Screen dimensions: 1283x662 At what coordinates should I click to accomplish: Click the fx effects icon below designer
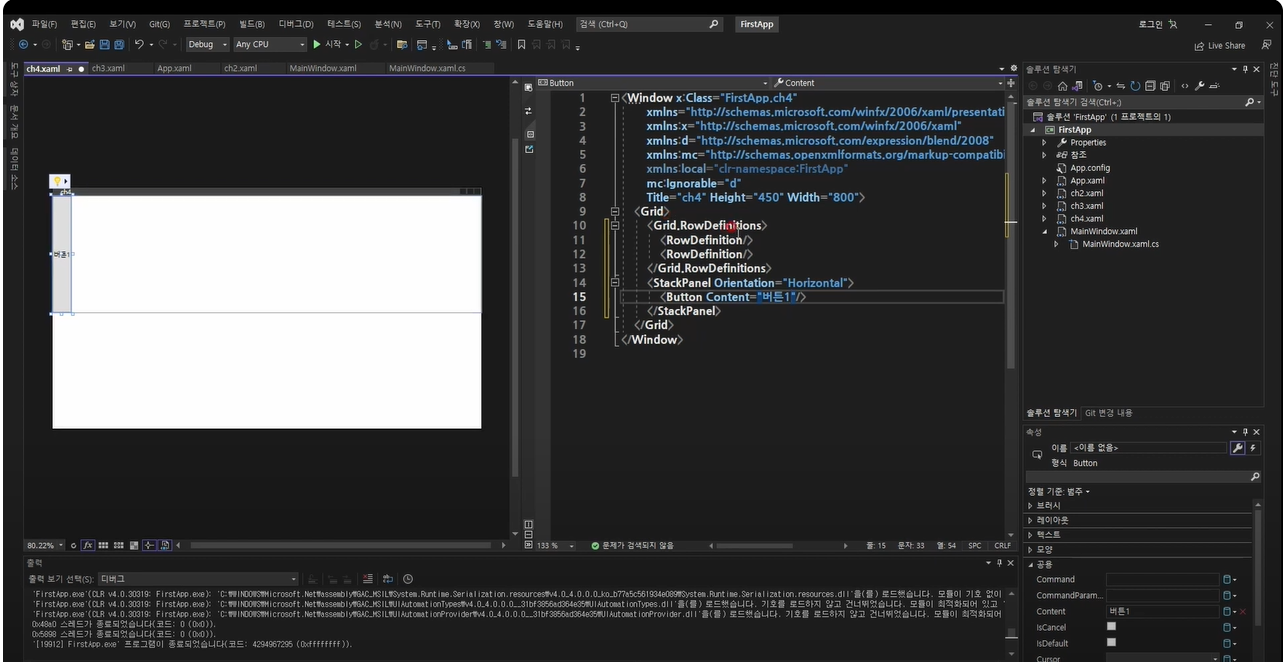(87, 545)
